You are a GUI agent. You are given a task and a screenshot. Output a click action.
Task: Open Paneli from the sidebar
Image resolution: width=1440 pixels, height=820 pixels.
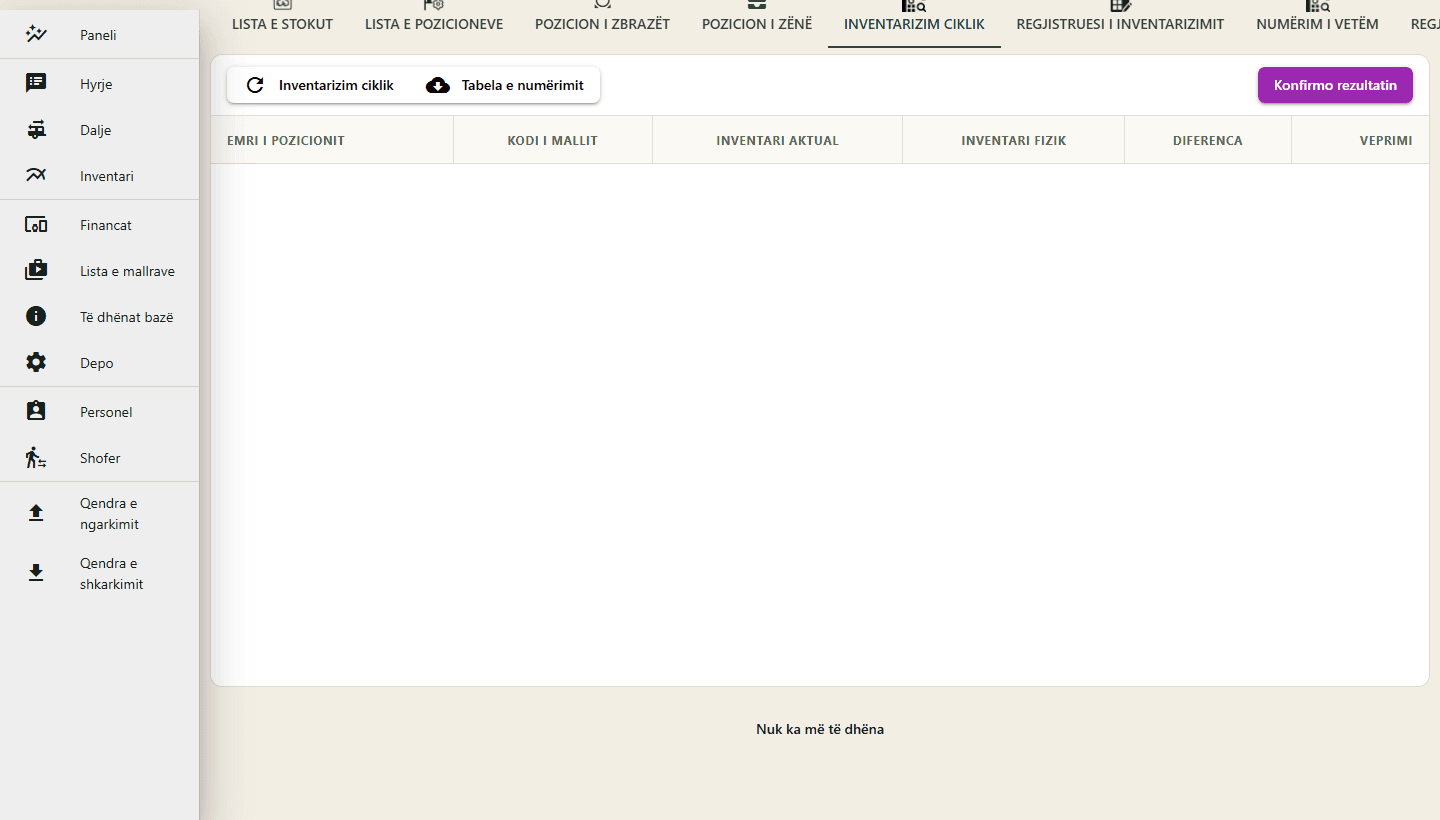(99, 35)
